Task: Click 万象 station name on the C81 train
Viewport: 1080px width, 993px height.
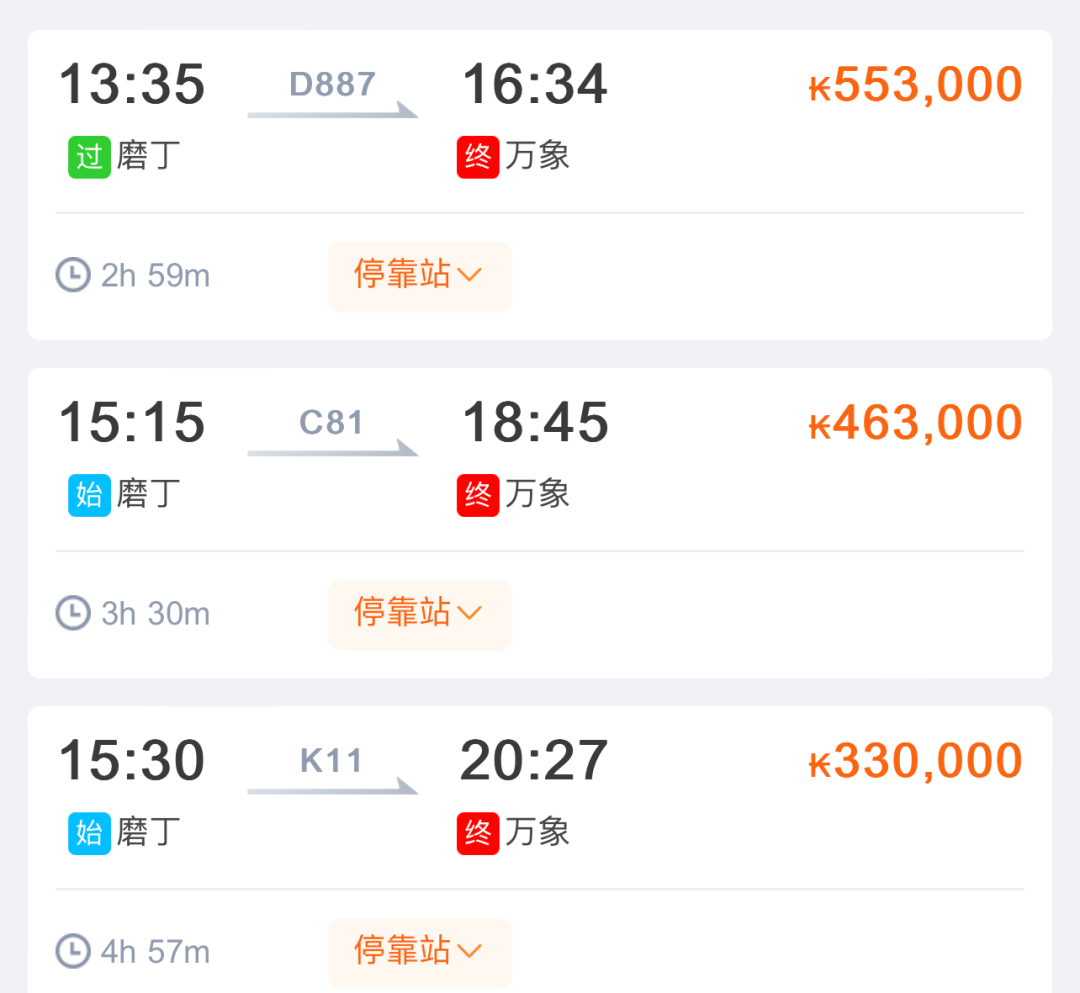Action: pos(539,495)
